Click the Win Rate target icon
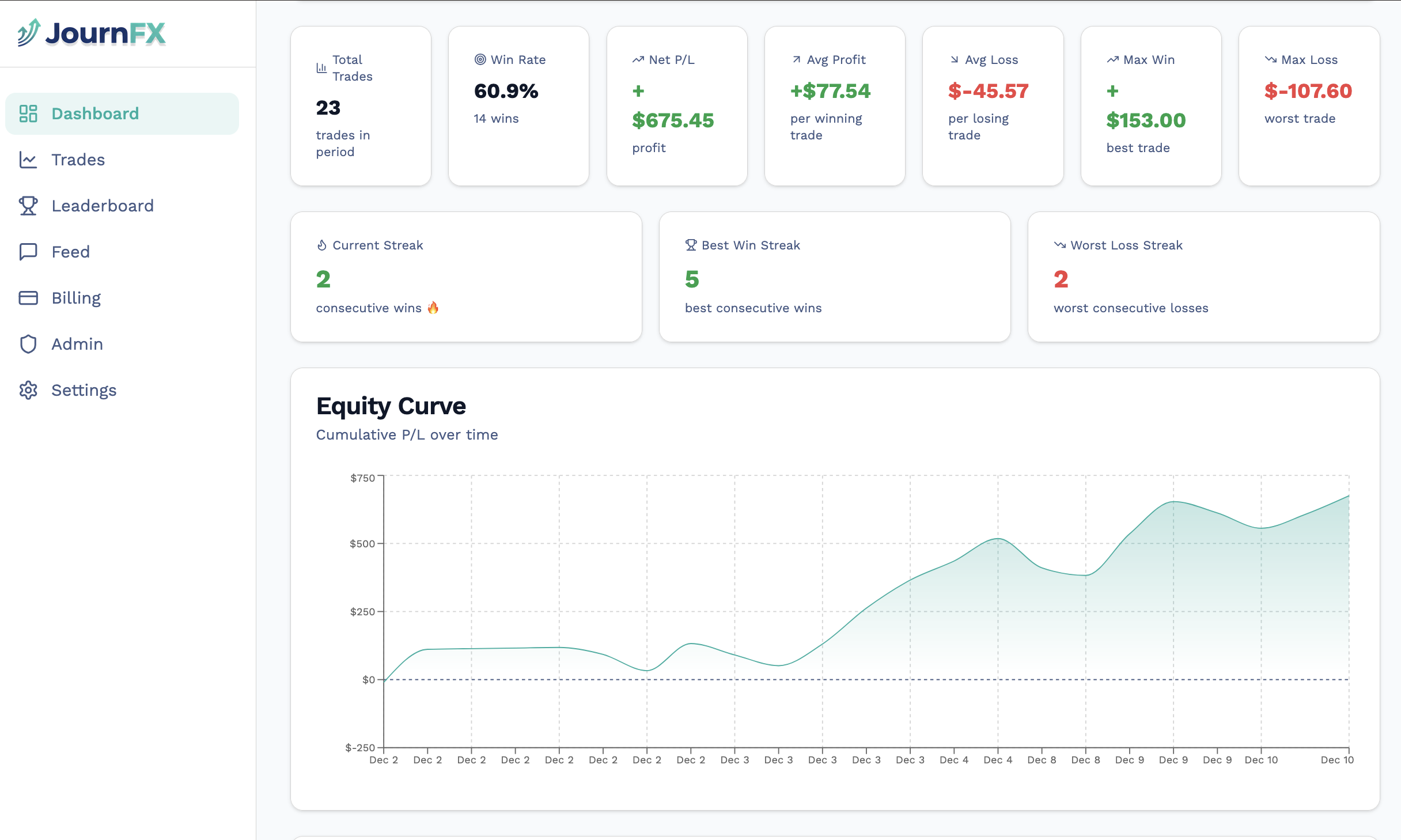Screen dimensions: 1401x840 coord(480,59)
